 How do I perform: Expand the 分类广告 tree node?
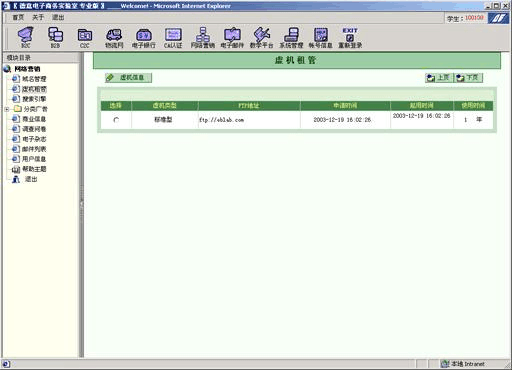tap(7, 109)
